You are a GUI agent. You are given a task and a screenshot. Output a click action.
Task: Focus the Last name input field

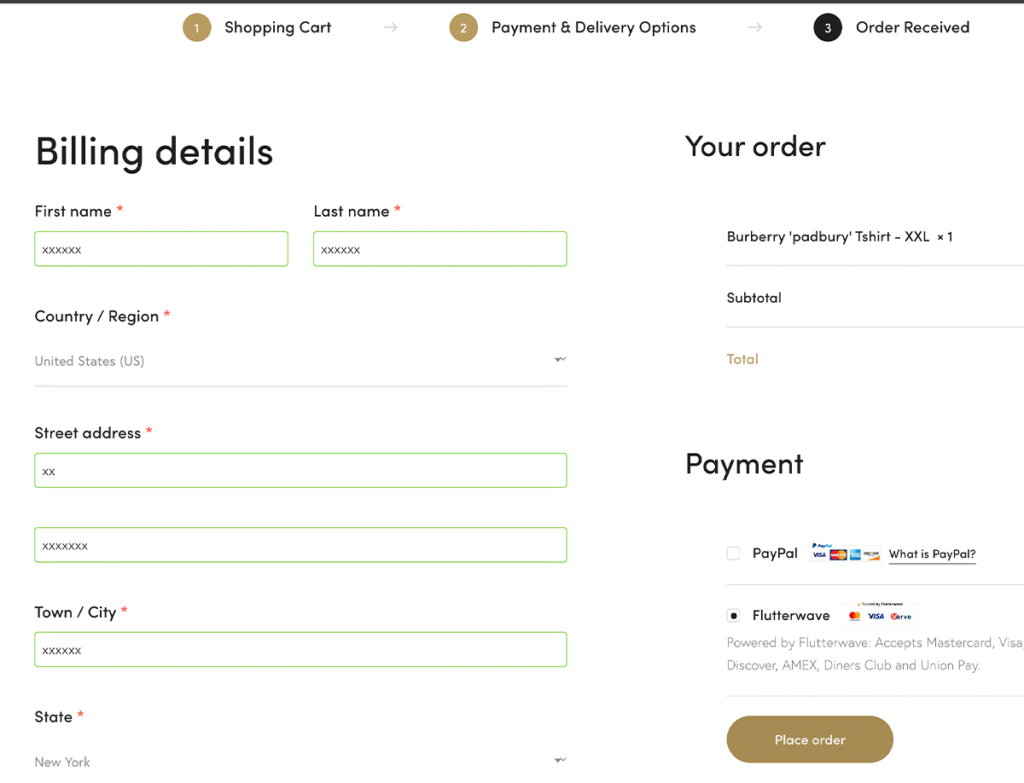[x=440, y=249]
